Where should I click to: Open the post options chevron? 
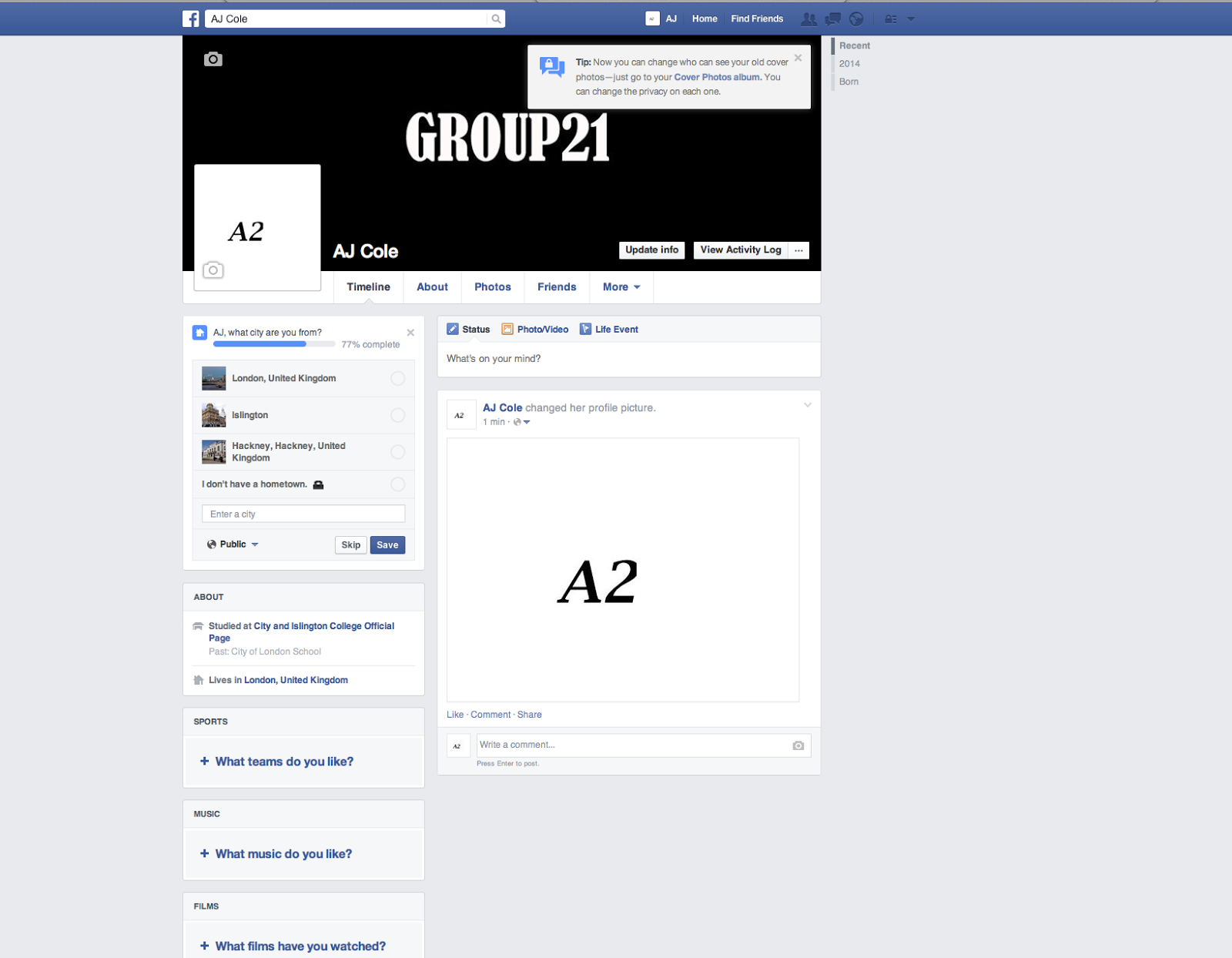click(x=808, y=405)
